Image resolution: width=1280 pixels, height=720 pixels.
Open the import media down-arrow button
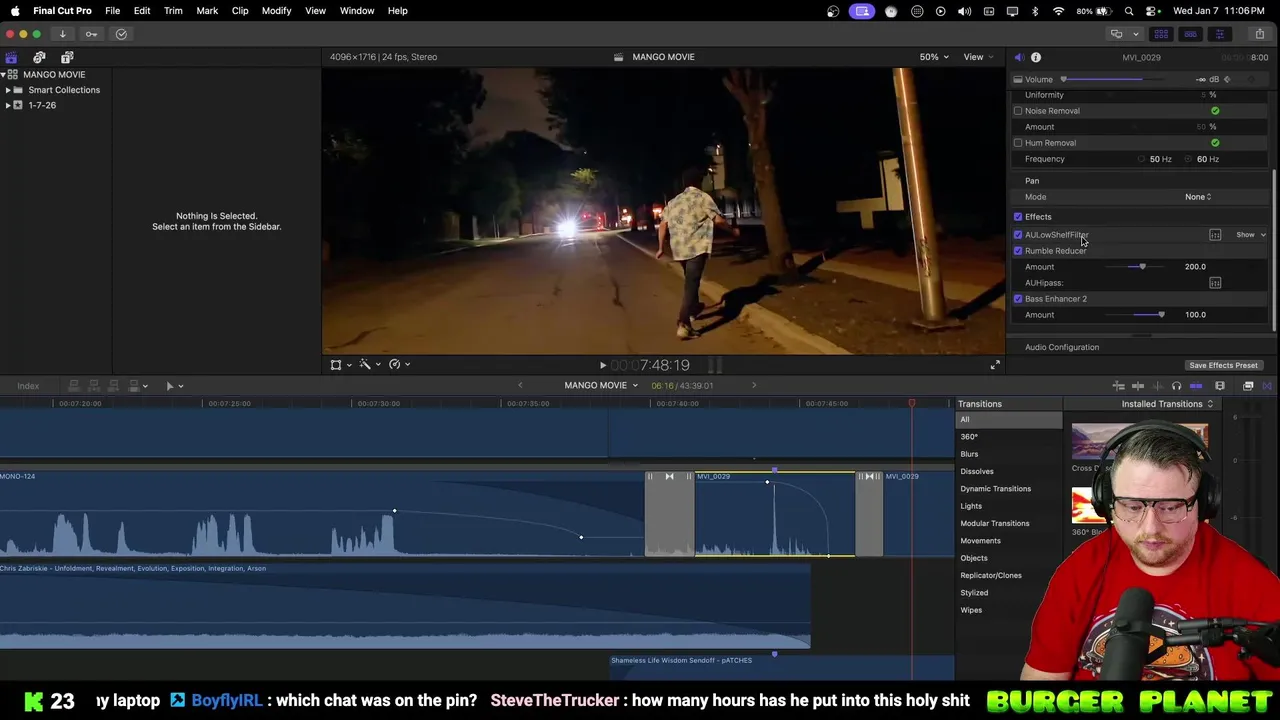[62, 34]
